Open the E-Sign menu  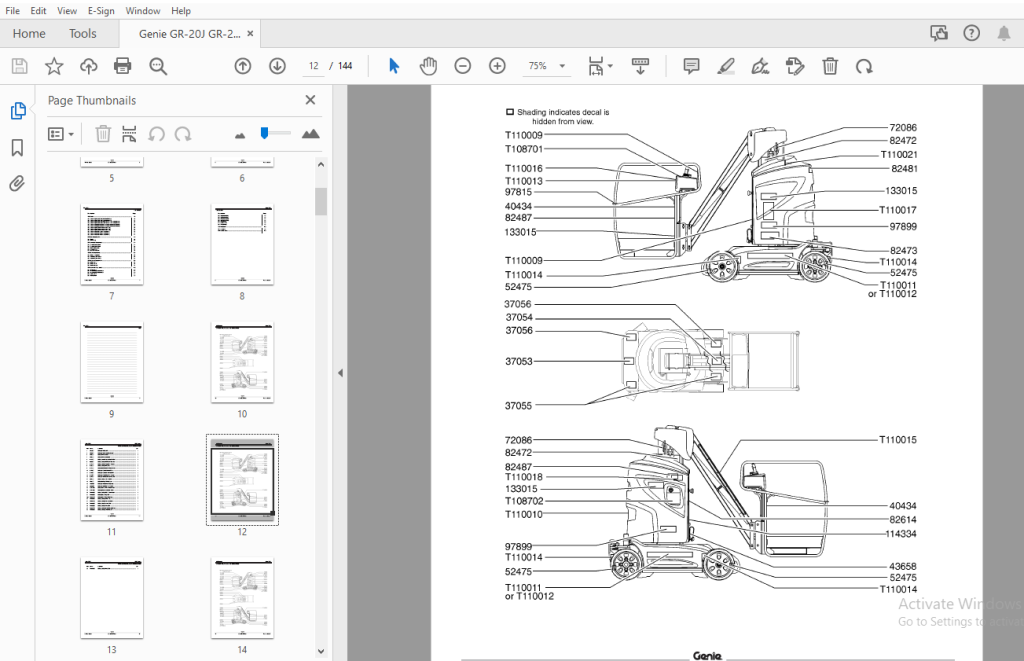pyautogui.click(x=101, y=10)
